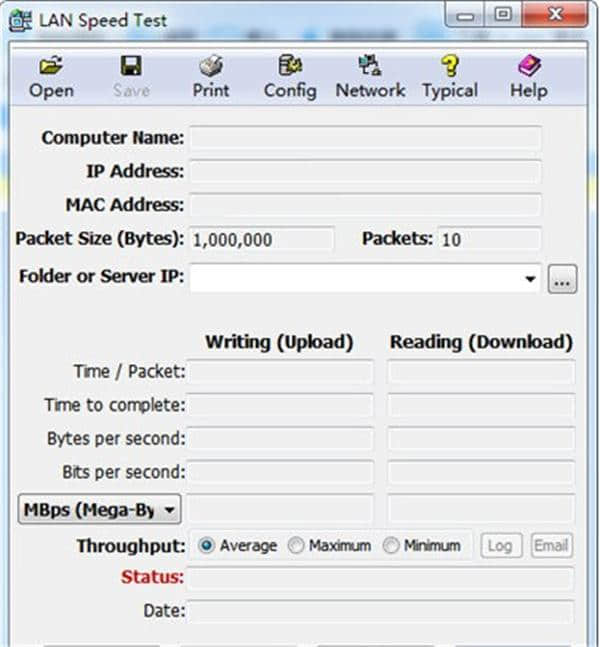This screenshot has height=647, width=600.
Task: Select the Average throughput radio button
Action: (x=207, y=546)
